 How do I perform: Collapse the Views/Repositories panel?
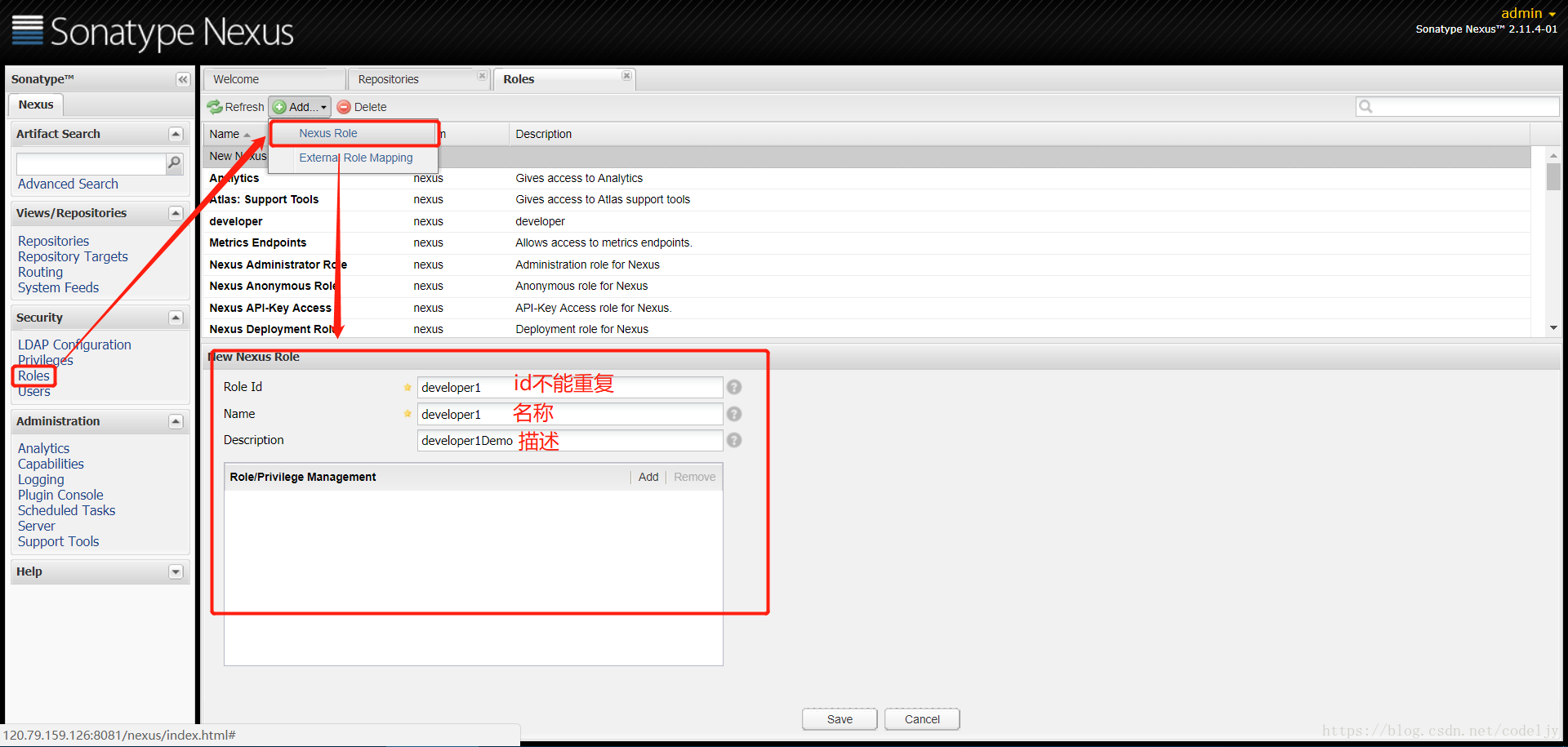176,213
